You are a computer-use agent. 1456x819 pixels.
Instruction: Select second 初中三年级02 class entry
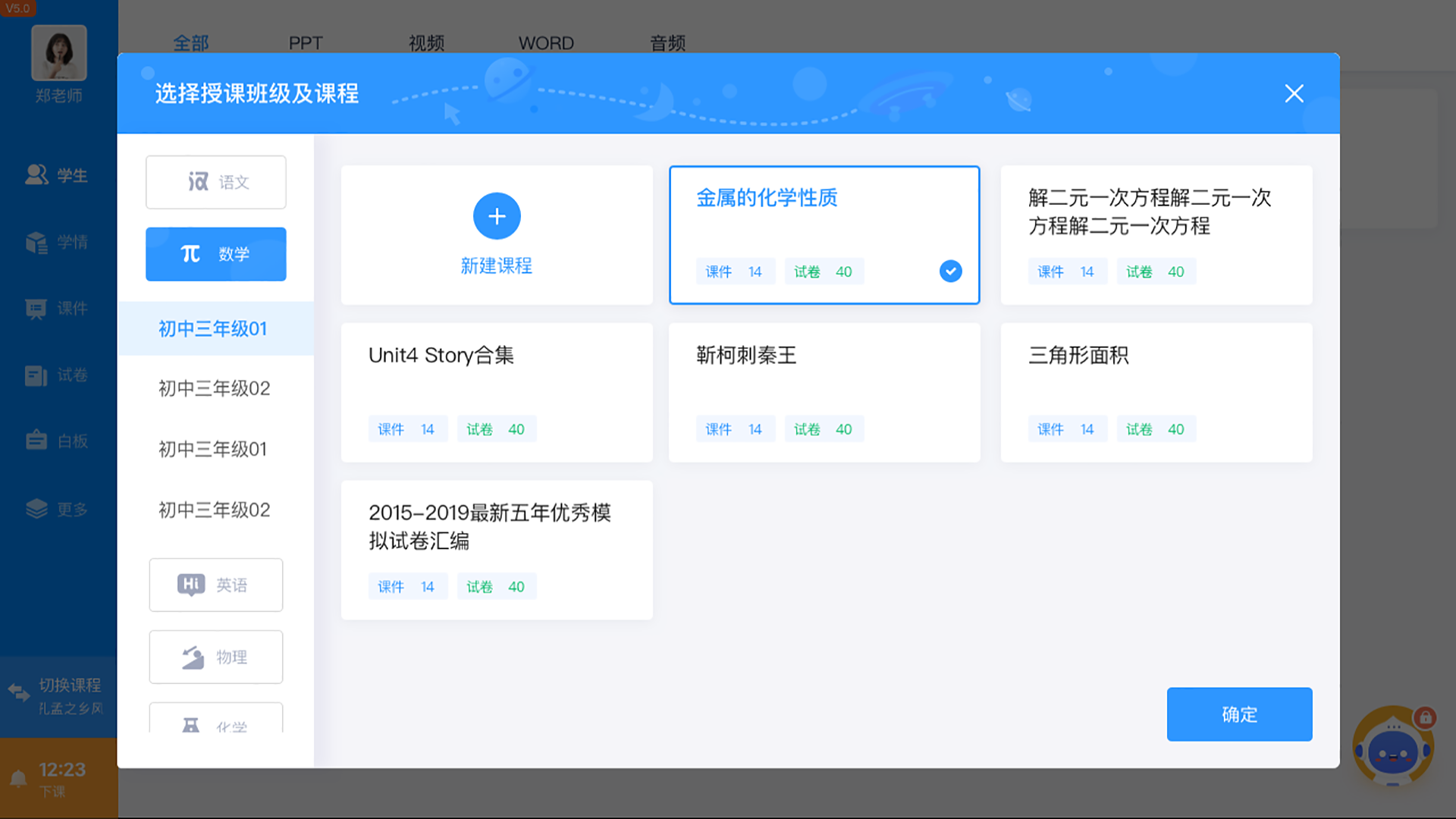[214, 510]
